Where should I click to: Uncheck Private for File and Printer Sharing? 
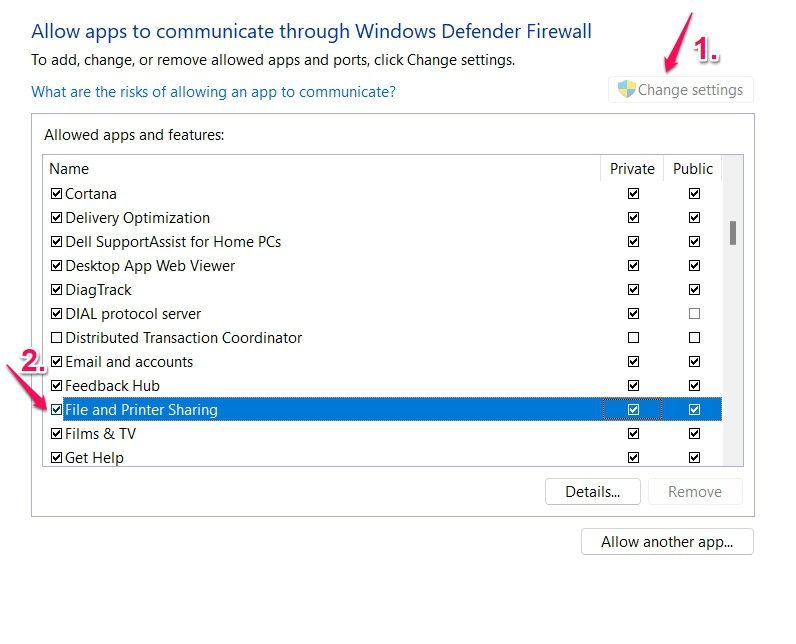point(633,410)
